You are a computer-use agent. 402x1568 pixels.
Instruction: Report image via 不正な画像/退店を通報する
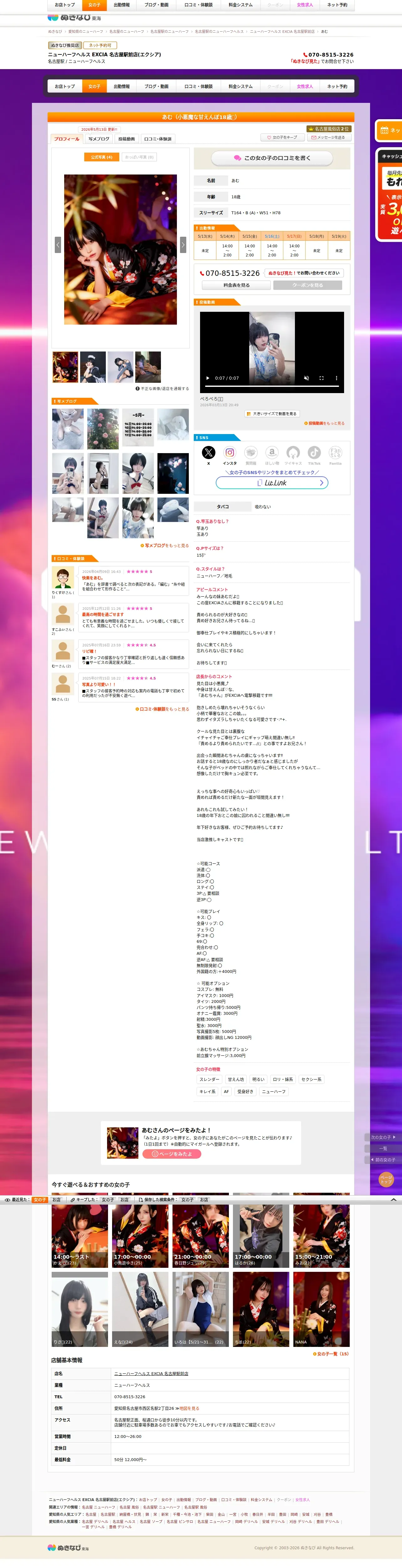tap(162, 388)
